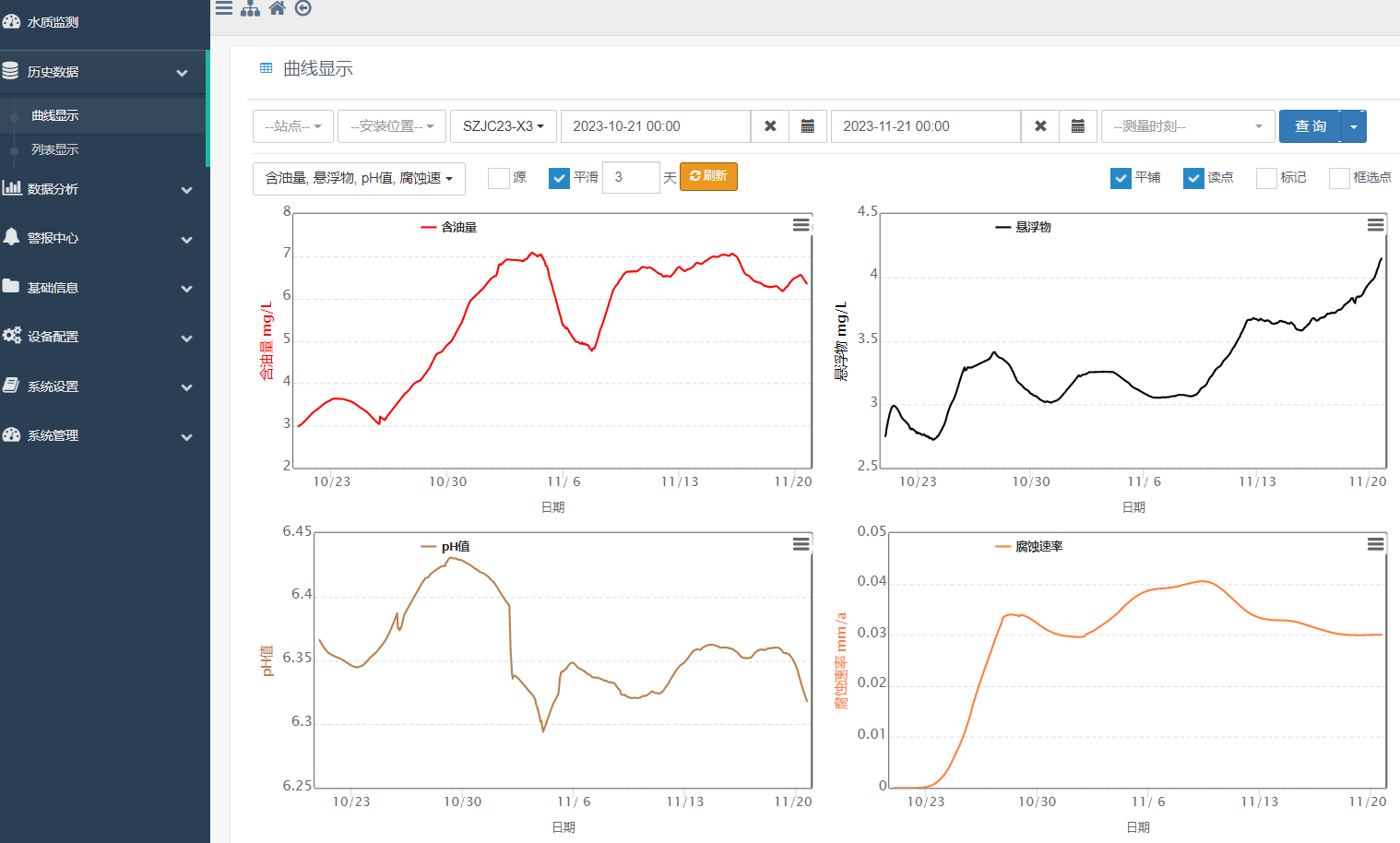Click the sitemap icon in top bar
The width and height of the screenshot is (1400, 843).
[x=250, y=8]
